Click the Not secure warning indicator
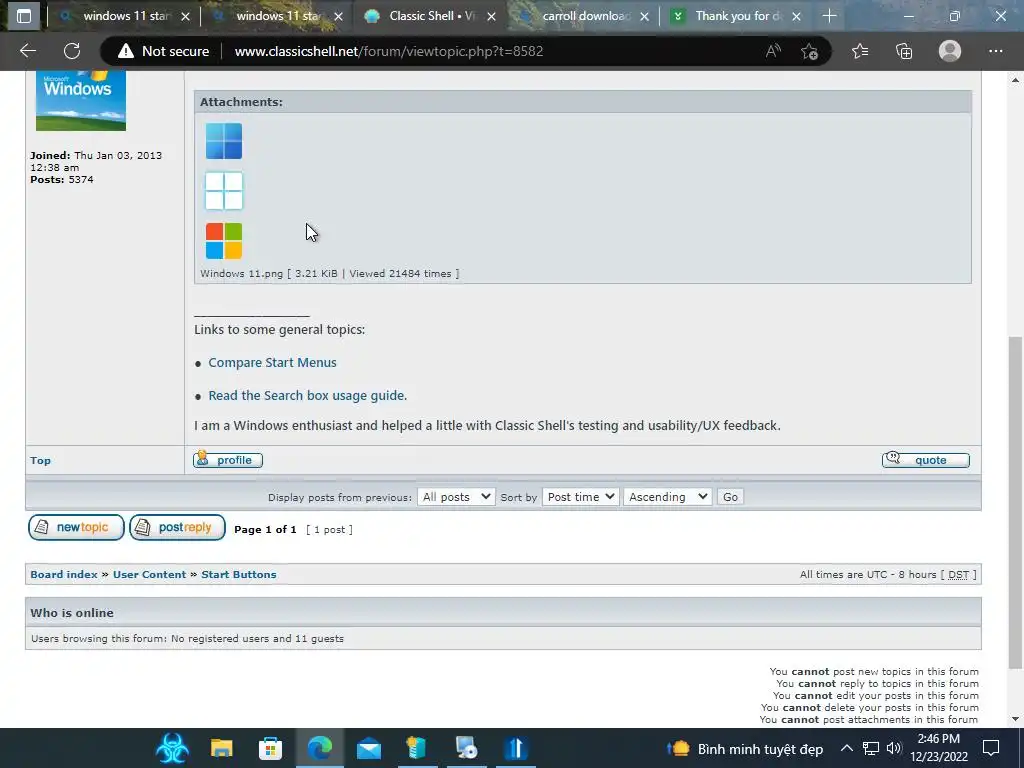The image size is (1024, 768). point(163,51)
